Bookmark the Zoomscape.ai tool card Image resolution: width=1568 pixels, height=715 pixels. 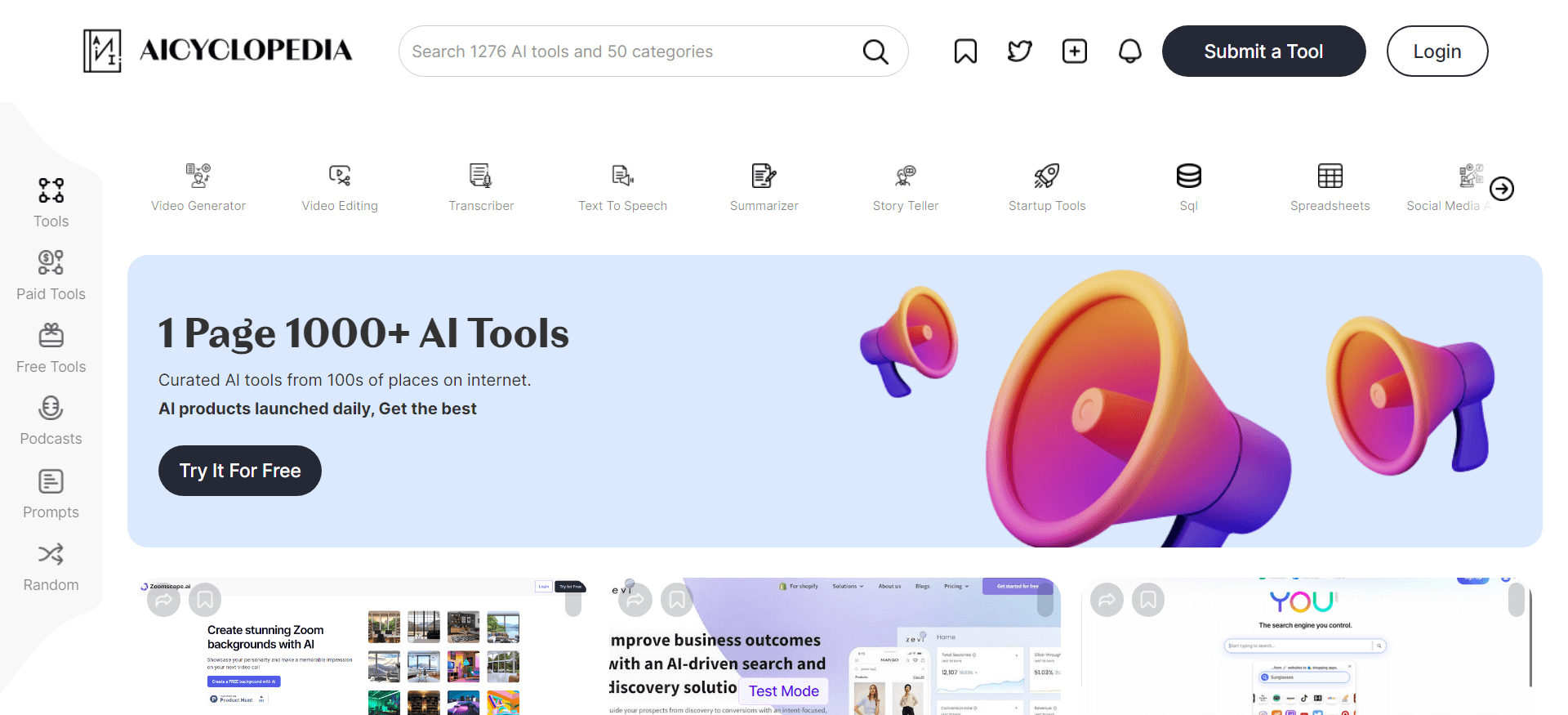(x=205, y=600)
